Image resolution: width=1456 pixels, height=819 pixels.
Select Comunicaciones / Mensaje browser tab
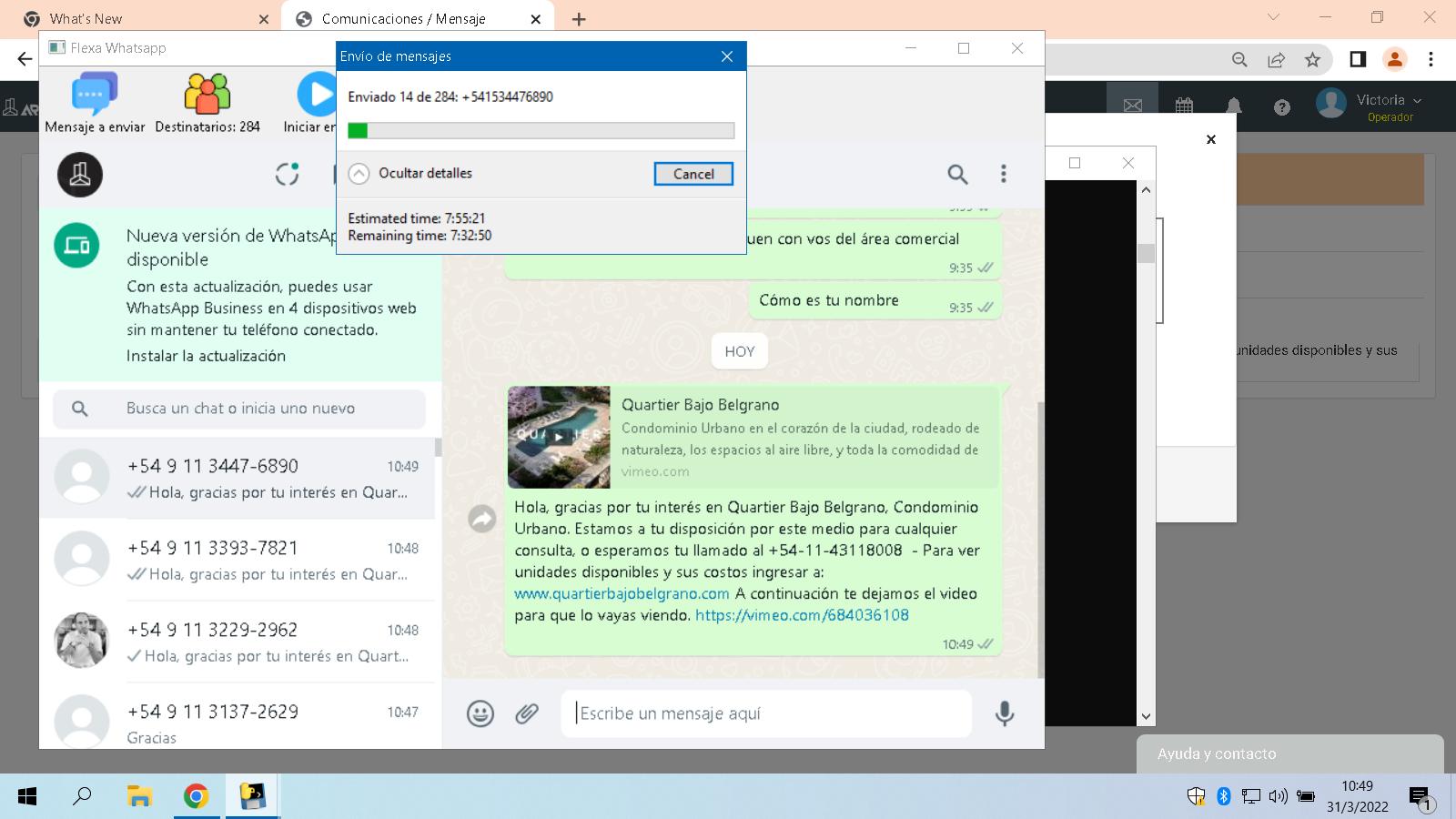click(419, 18)
